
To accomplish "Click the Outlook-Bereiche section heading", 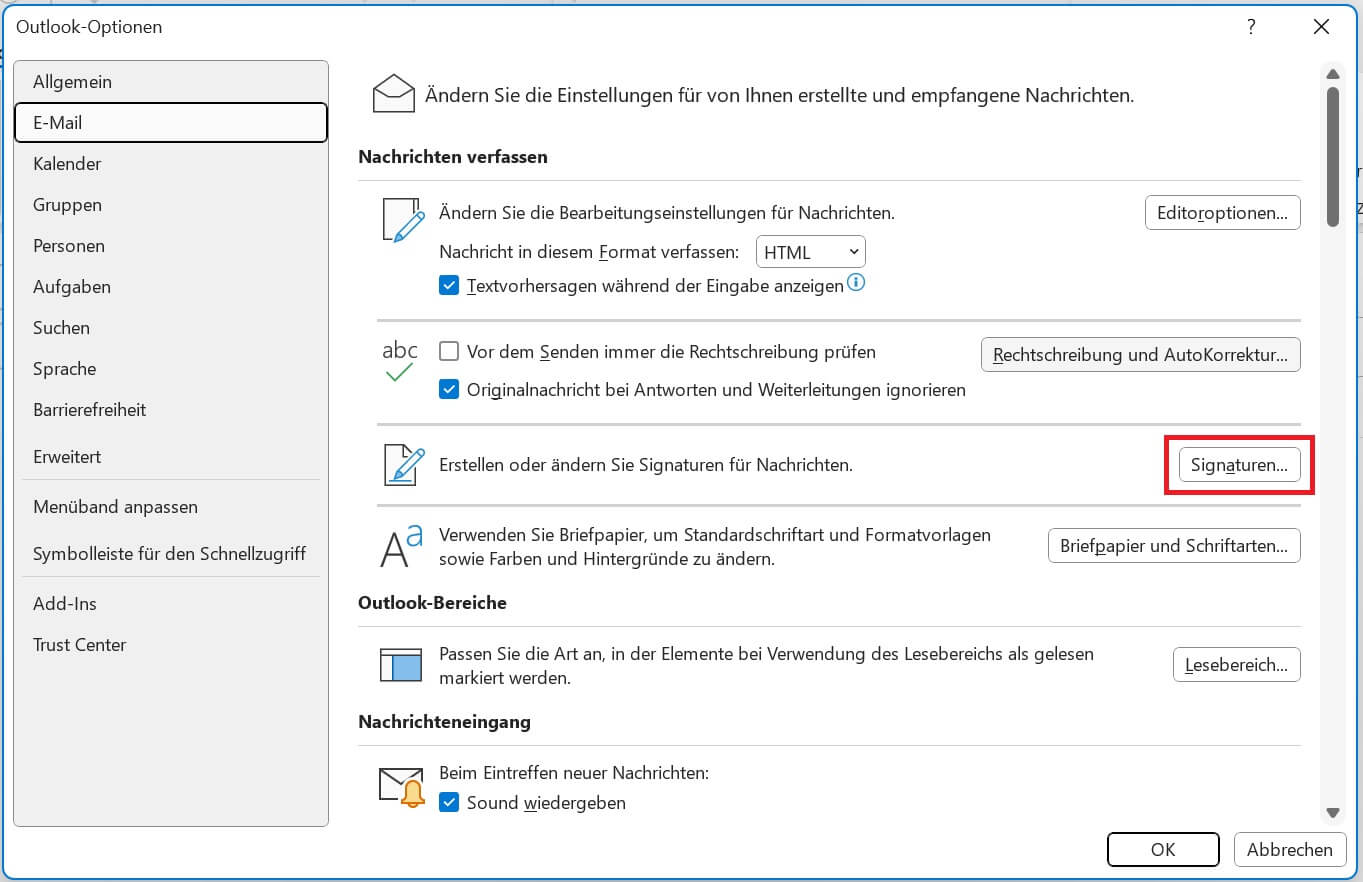I will coord(433,603).
